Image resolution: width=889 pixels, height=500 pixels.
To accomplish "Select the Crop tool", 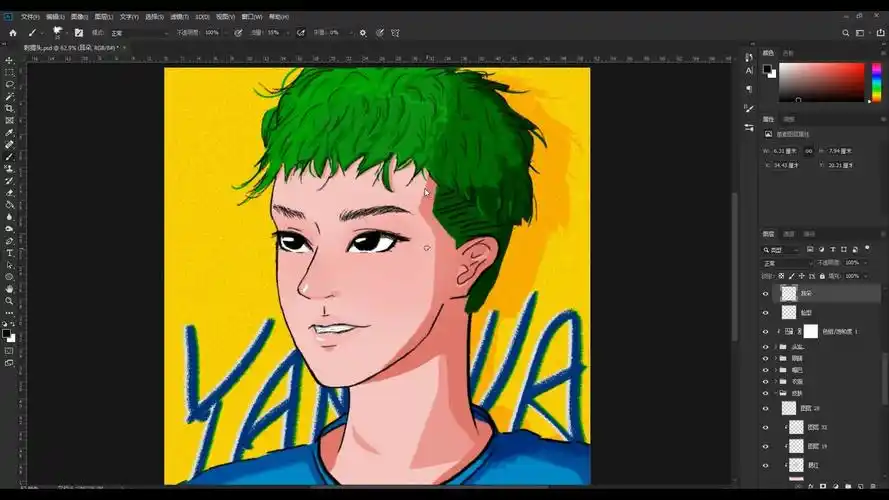I will (10, 108).
